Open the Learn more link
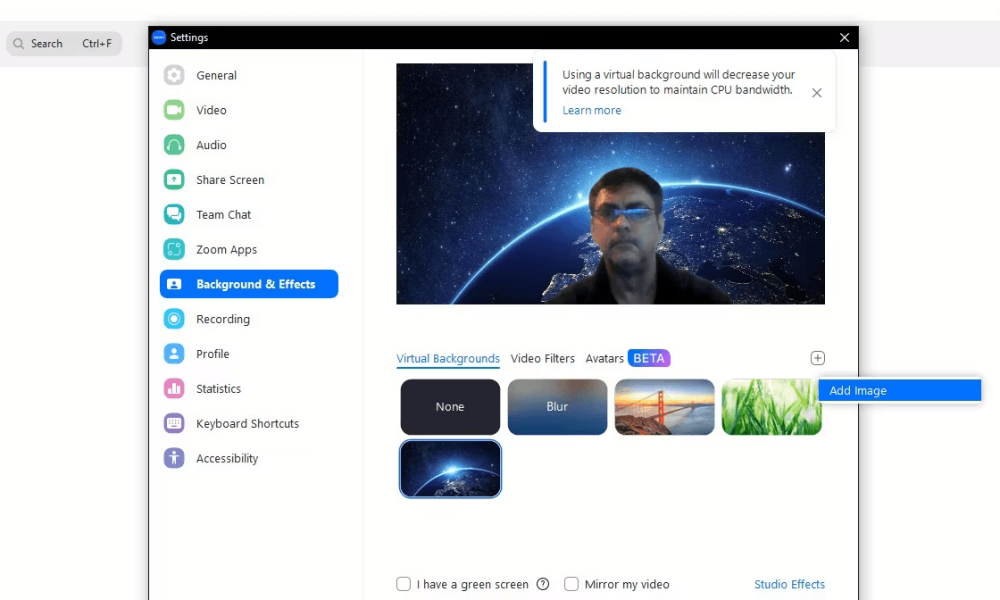The image size is (1000, 600). pyautogui.click(x=591, y=110)
